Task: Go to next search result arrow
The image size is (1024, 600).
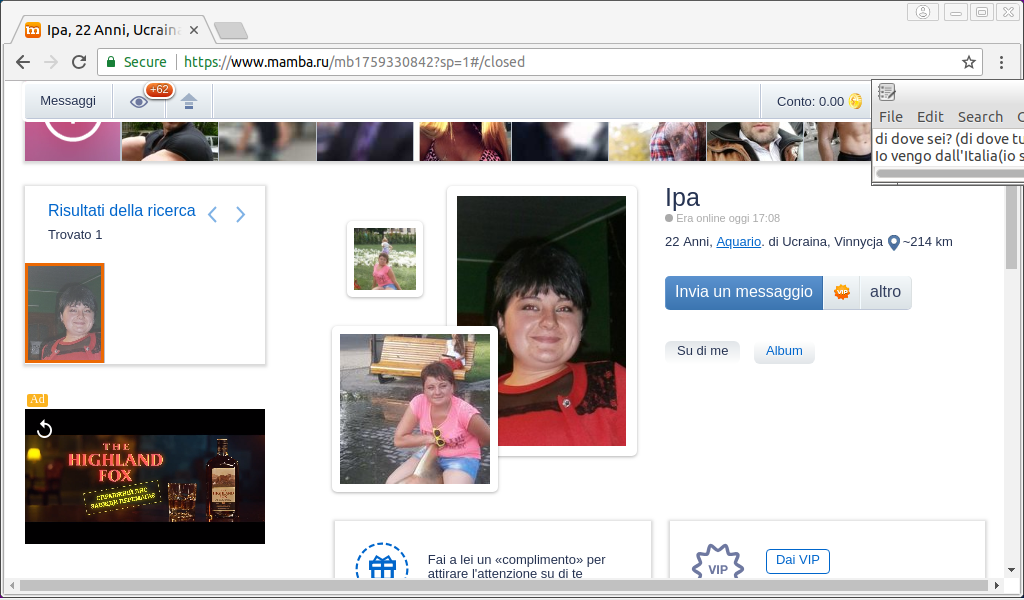Action: pos(240,214)
